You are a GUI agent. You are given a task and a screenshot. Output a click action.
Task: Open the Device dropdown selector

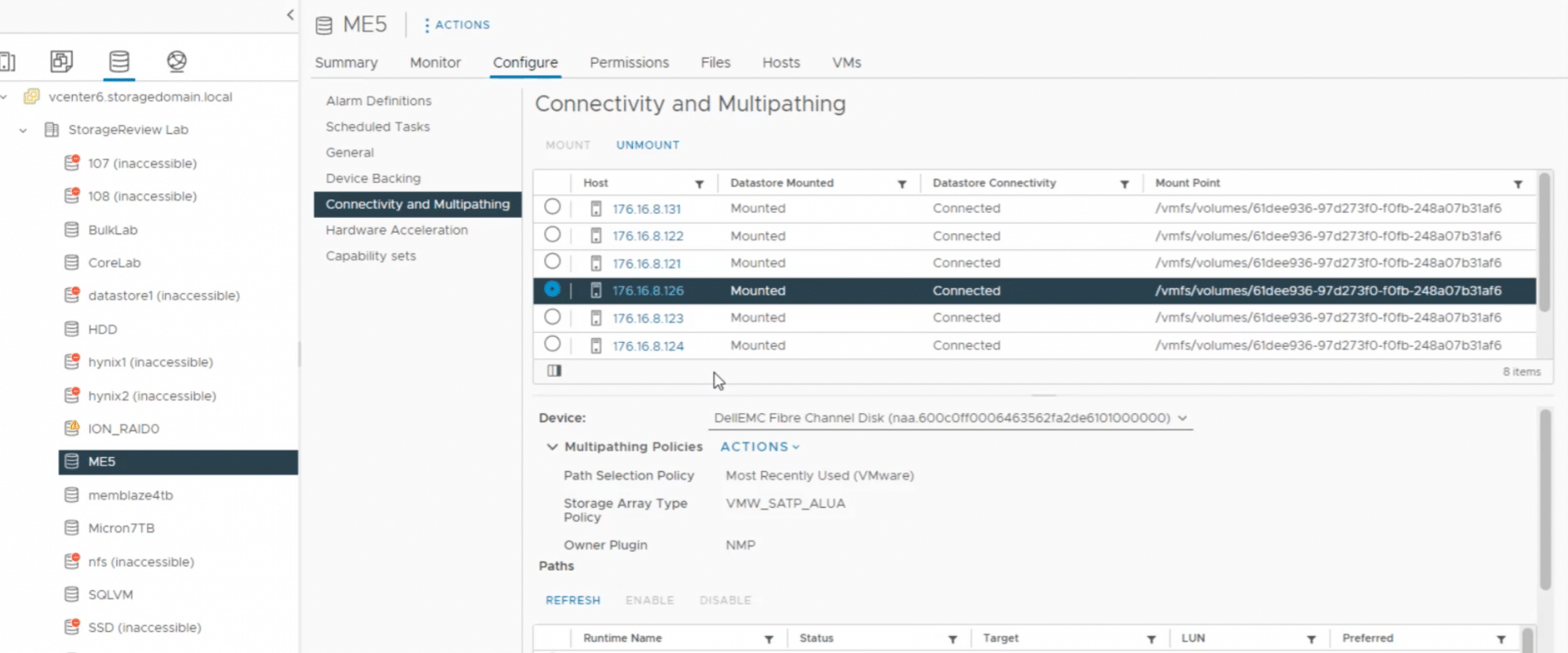(951, 418)
